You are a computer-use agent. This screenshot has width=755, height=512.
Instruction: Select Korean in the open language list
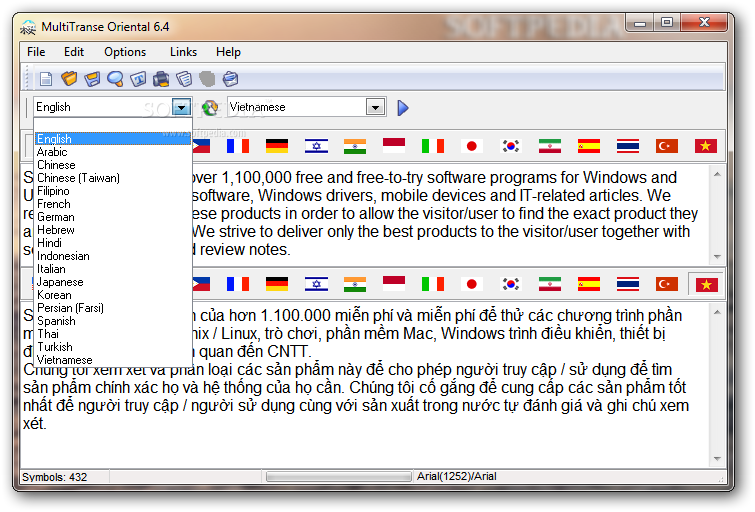(113, 295)
